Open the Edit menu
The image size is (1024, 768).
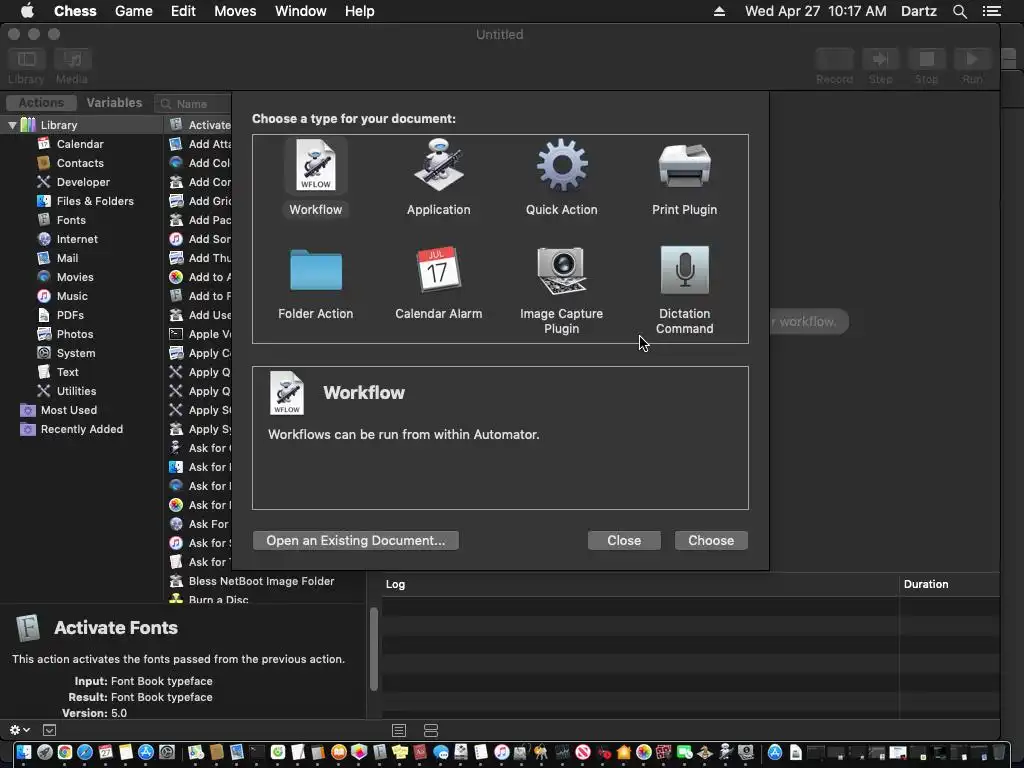coord(183,11)
